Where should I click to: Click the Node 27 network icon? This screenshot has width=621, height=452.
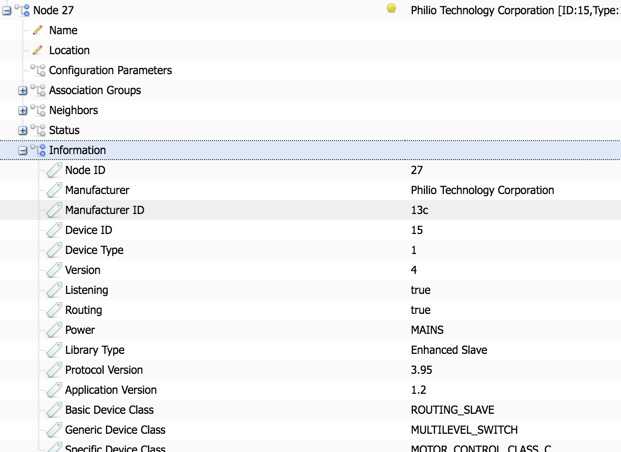pos(22,10)
